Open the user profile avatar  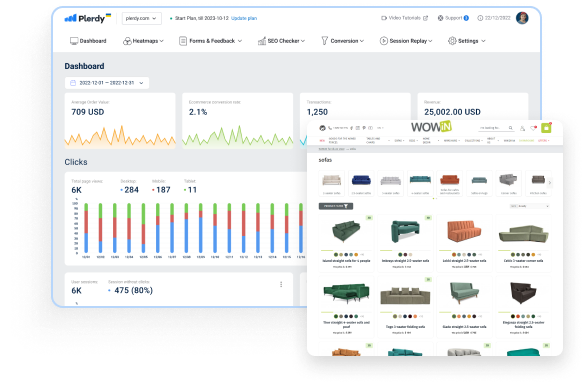point(522,18)
